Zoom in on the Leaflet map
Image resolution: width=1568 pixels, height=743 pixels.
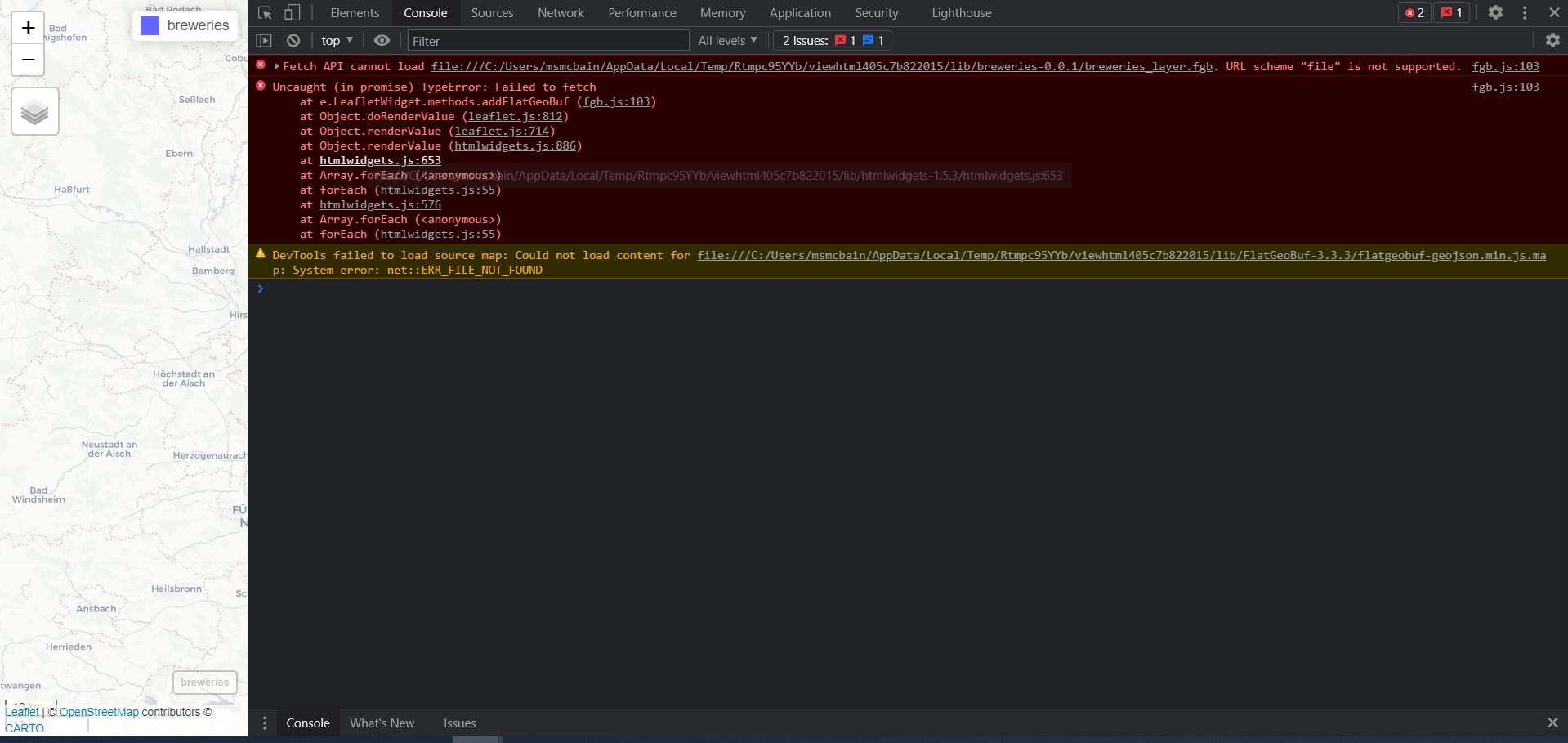tap(28, 28)
